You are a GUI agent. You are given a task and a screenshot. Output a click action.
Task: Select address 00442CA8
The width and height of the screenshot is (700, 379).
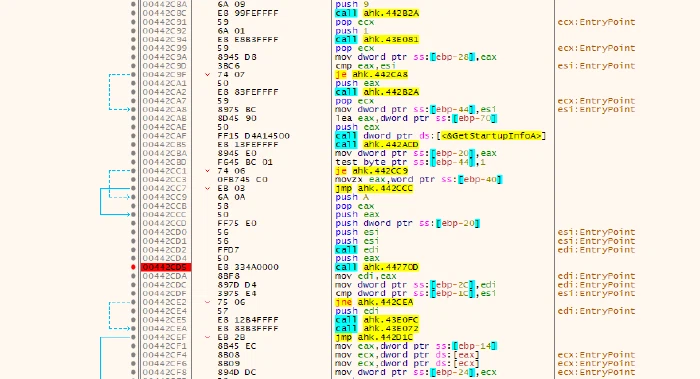(x=164, y=109)
